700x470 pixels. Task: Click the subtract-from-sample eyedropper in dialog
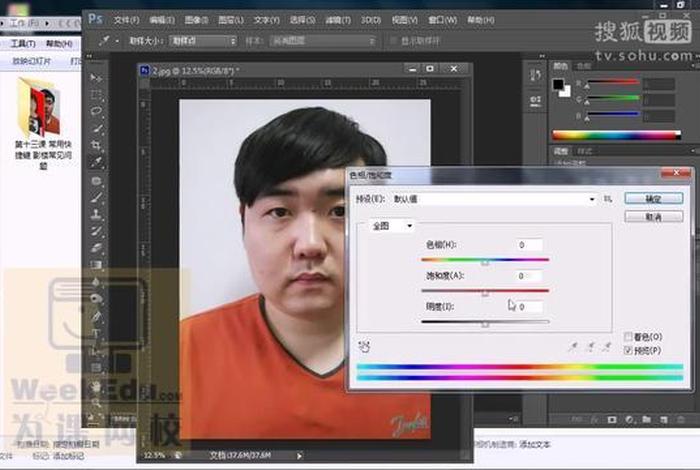click(x=606, y=346)
